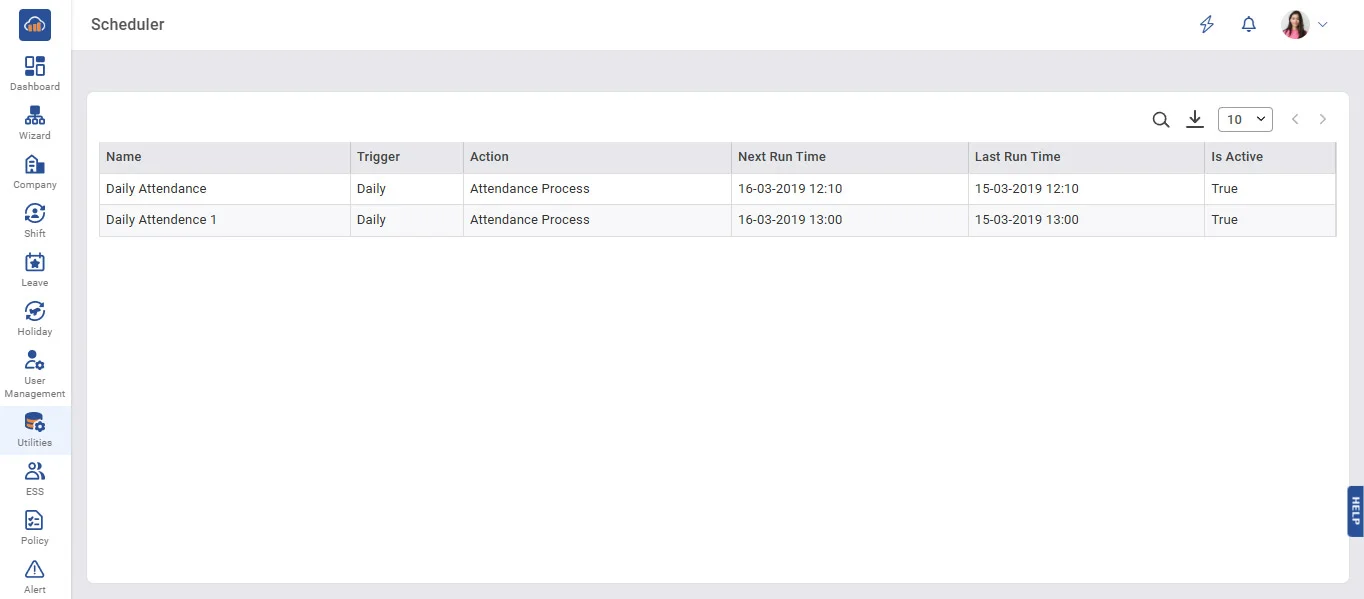The image size is (1364, 599).
Task: Go to the Company section
Action: [x=35, y=166]
